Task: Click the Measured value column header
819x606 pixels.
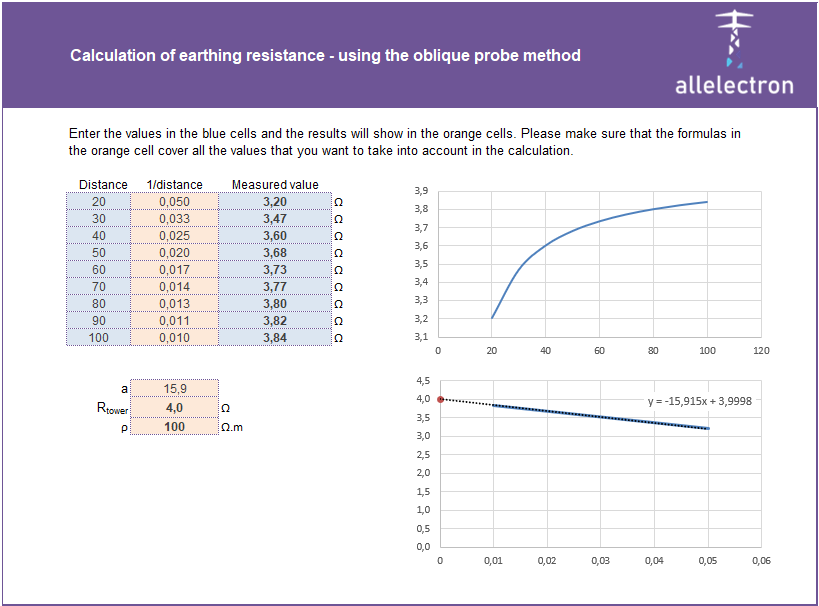Action: tap(275, 185)
